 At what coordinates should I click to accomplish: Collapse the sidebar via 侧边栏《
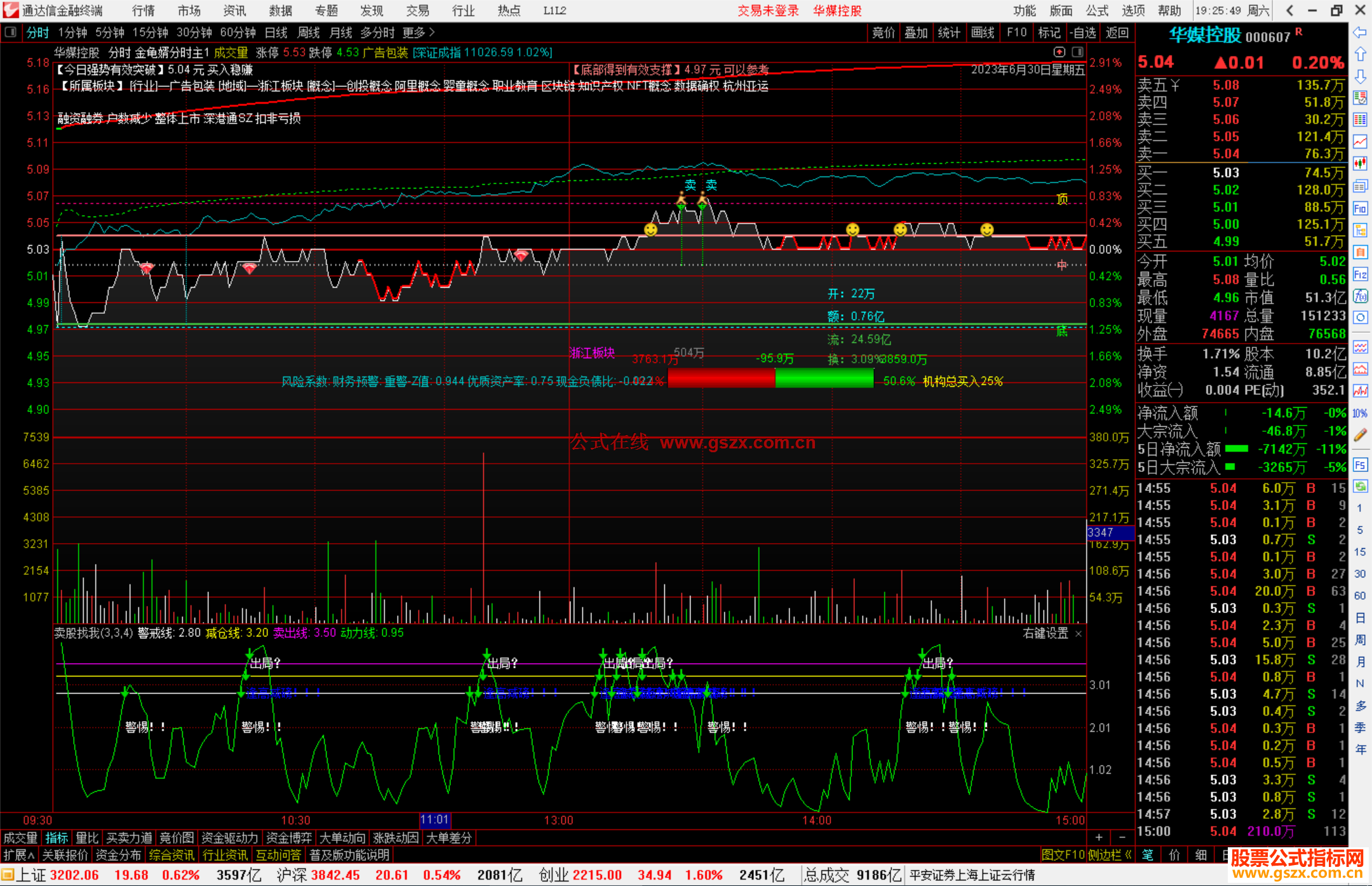[x=1110, y=855]
